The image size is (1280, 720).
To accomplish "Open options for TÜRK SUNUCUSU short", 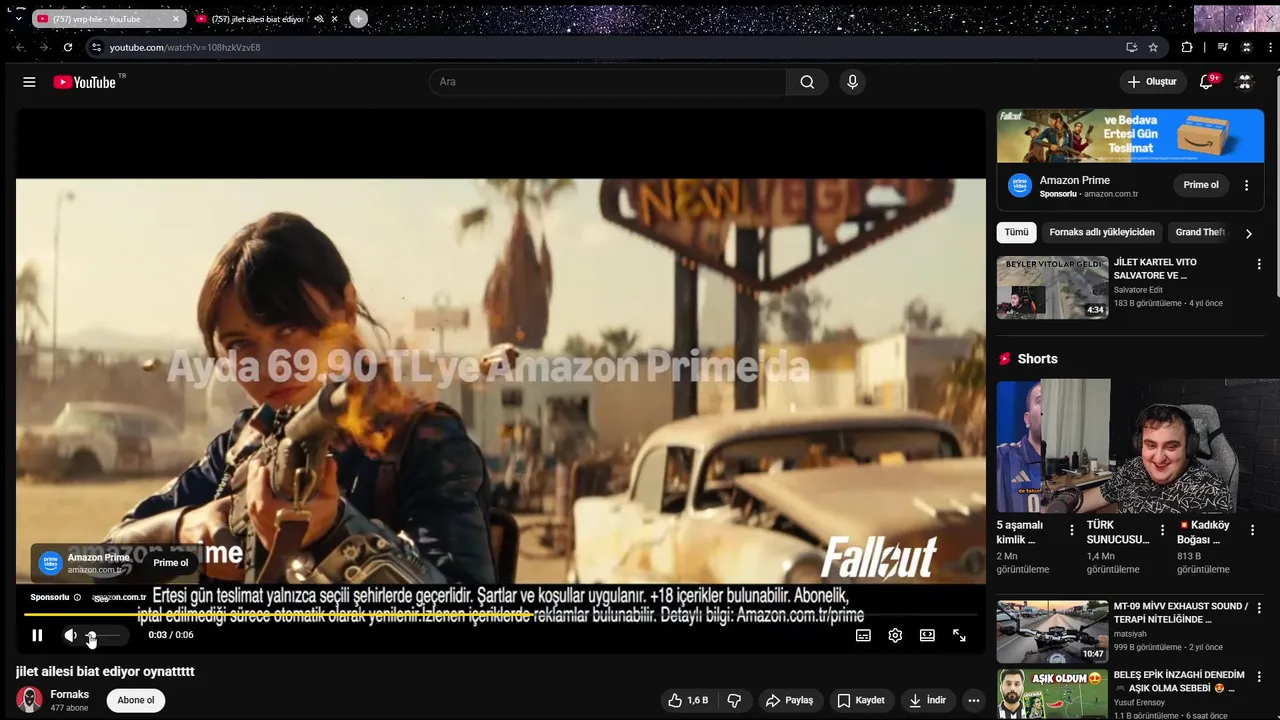I will click(x=1162, y=530).
